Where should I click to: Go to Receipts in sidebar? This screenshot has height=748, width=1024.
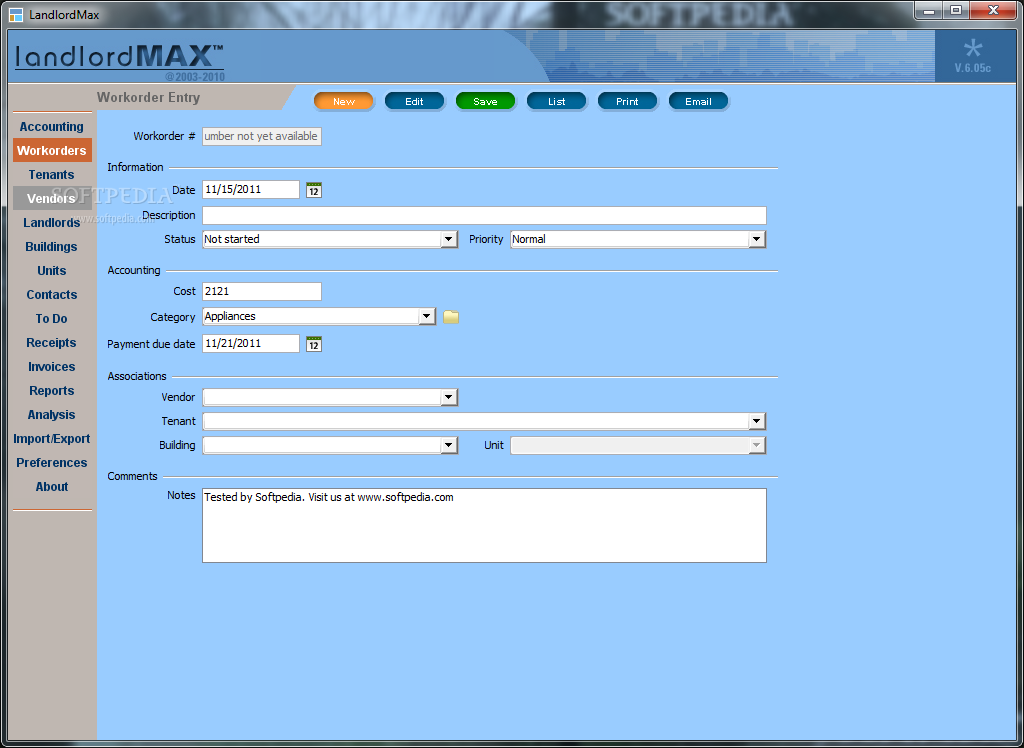click(x=52, y=343)
